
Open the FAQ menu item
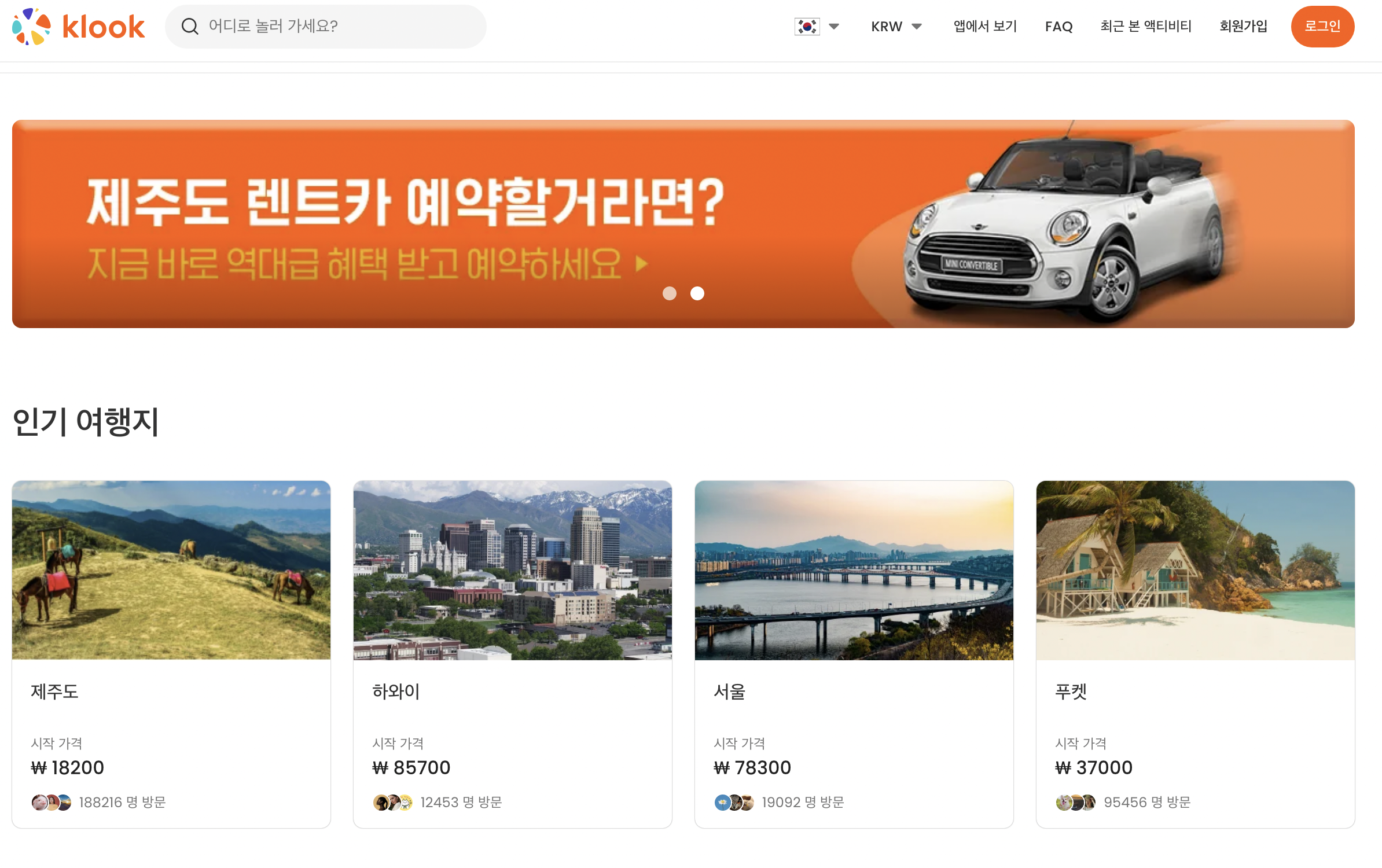click(1058, 27)
